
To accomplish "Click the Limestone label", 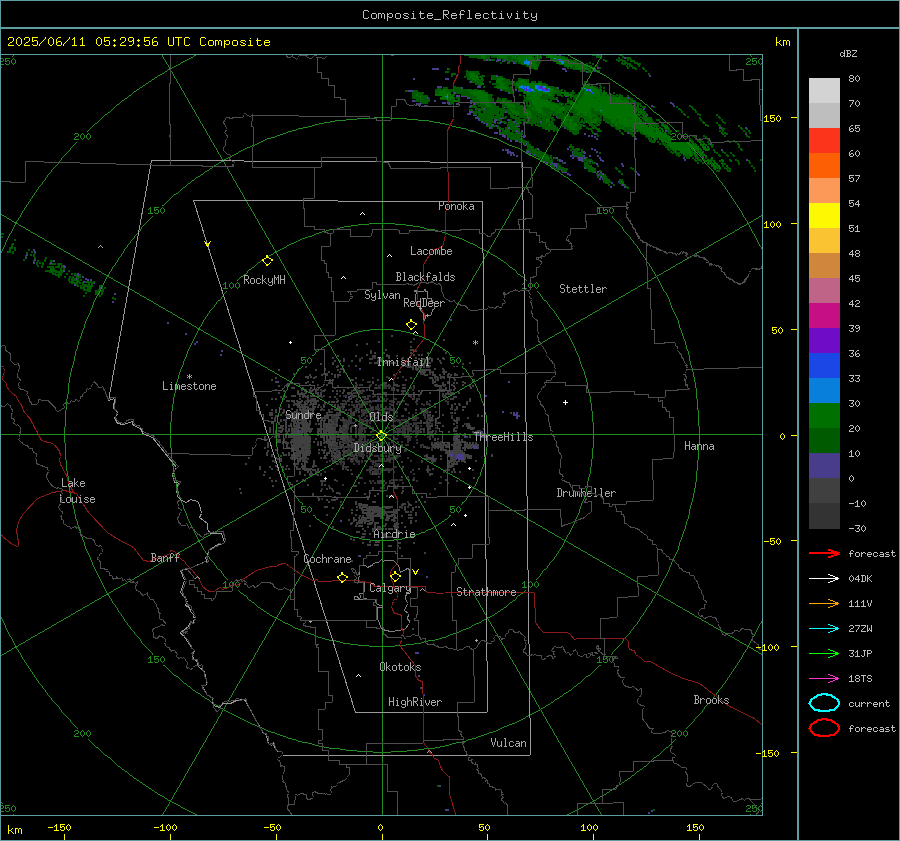I will [x=189, y=386].
